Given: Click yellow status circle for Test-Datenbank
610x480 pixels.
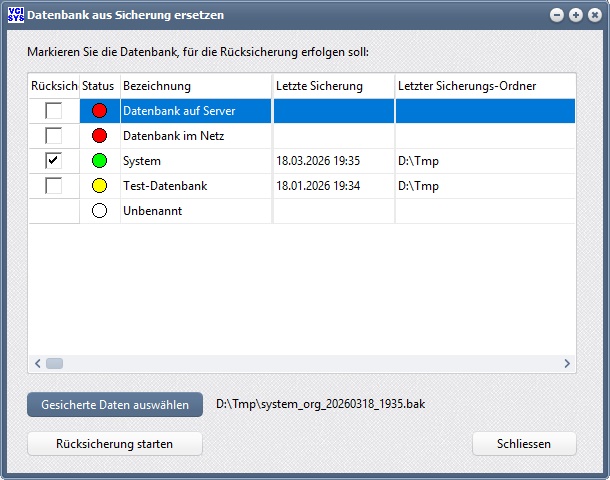Looking at the screenshot, I should [x=99, y=185].
